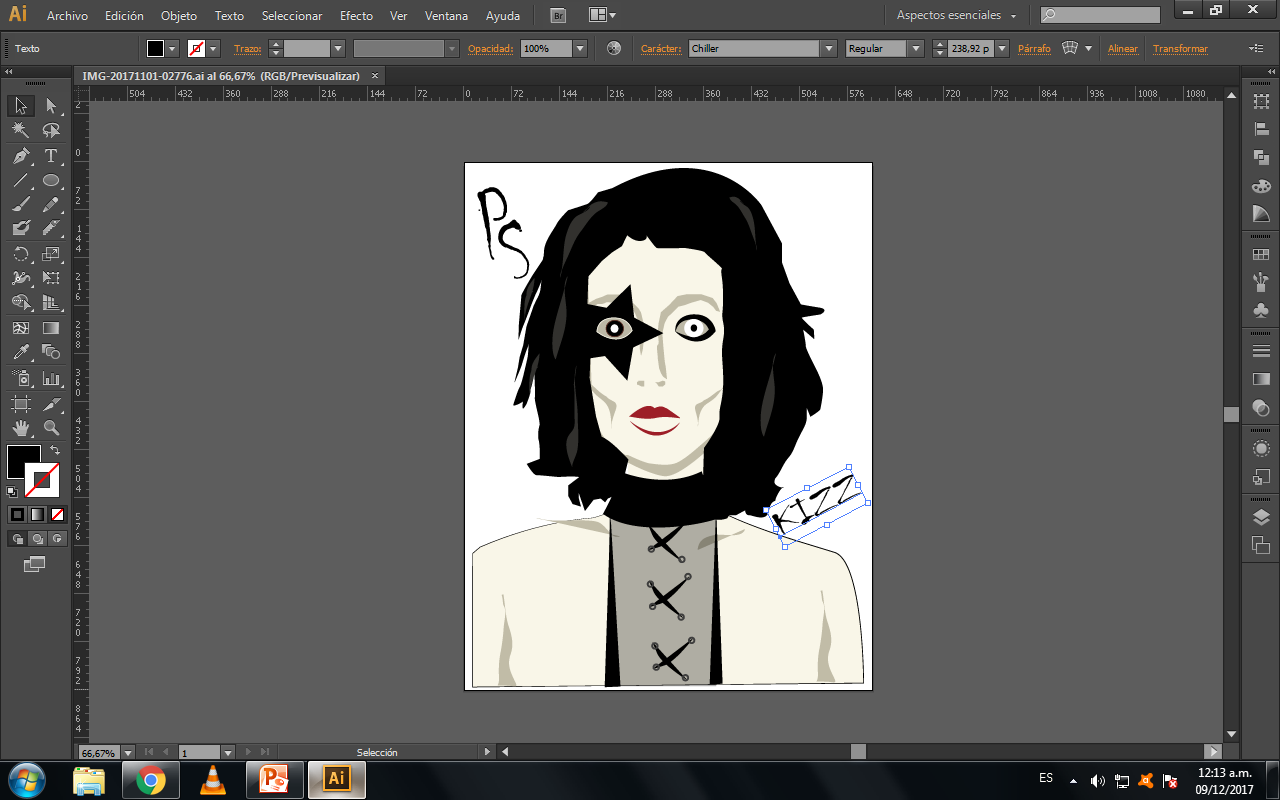Select the Scale tool
Image resolution: width=1280 pixels, height=800 pixels.
pos(51,254)
